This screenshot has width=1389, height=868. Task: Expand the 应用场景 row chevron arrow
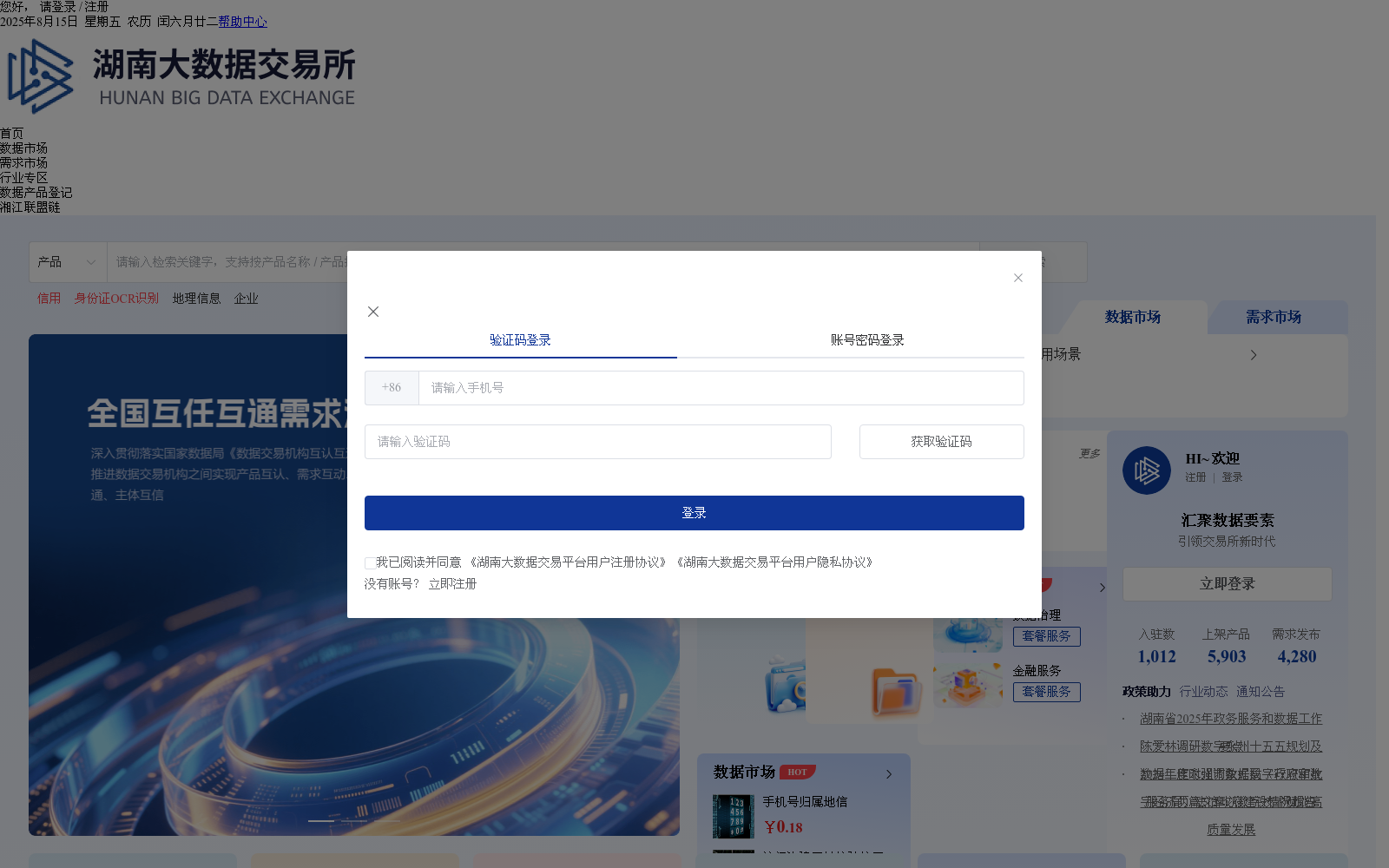[x=1254, y=355]
